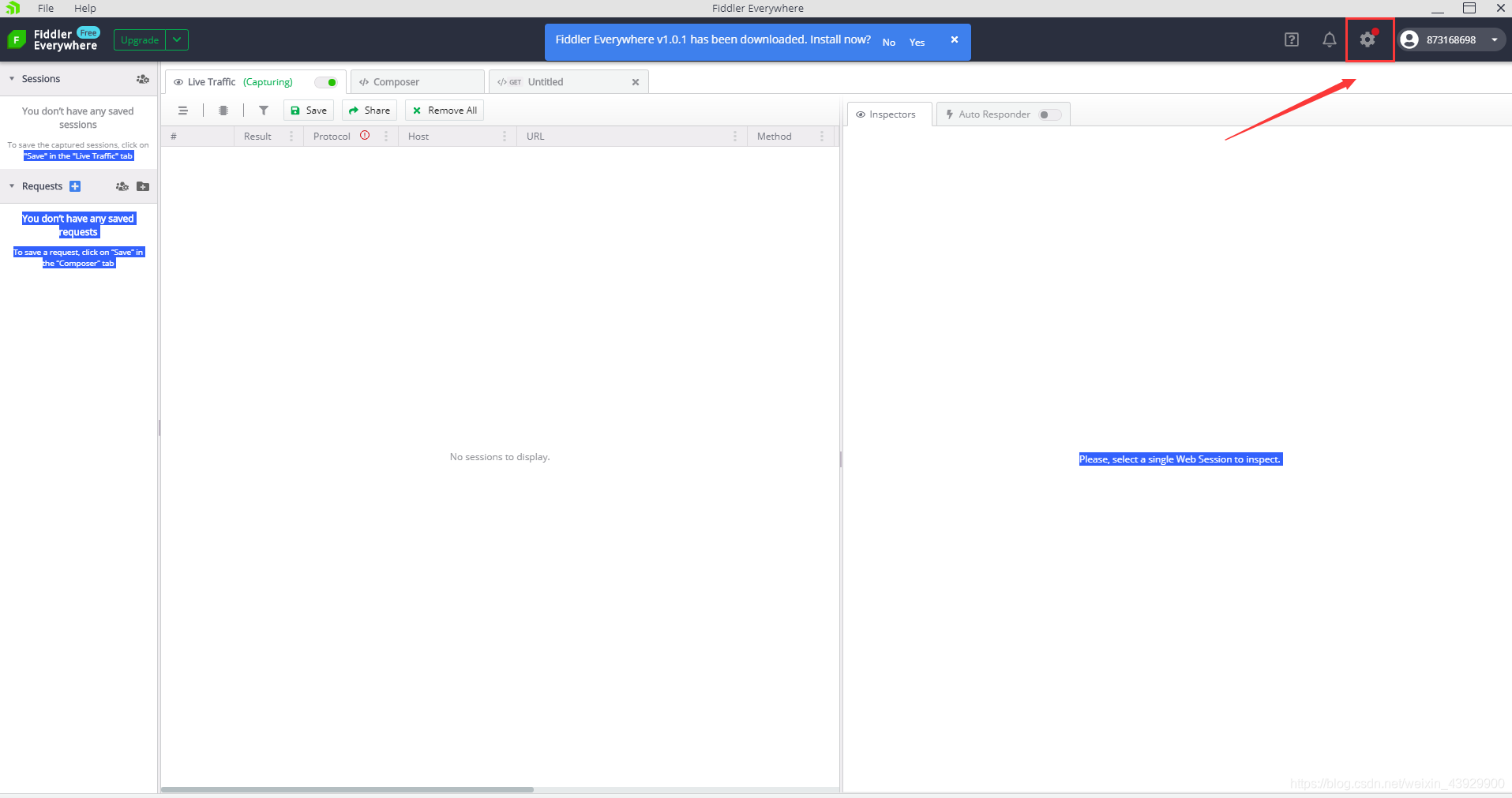
Task: Click the Fiddler Everywhere logo
Action: tap(17, 39)
